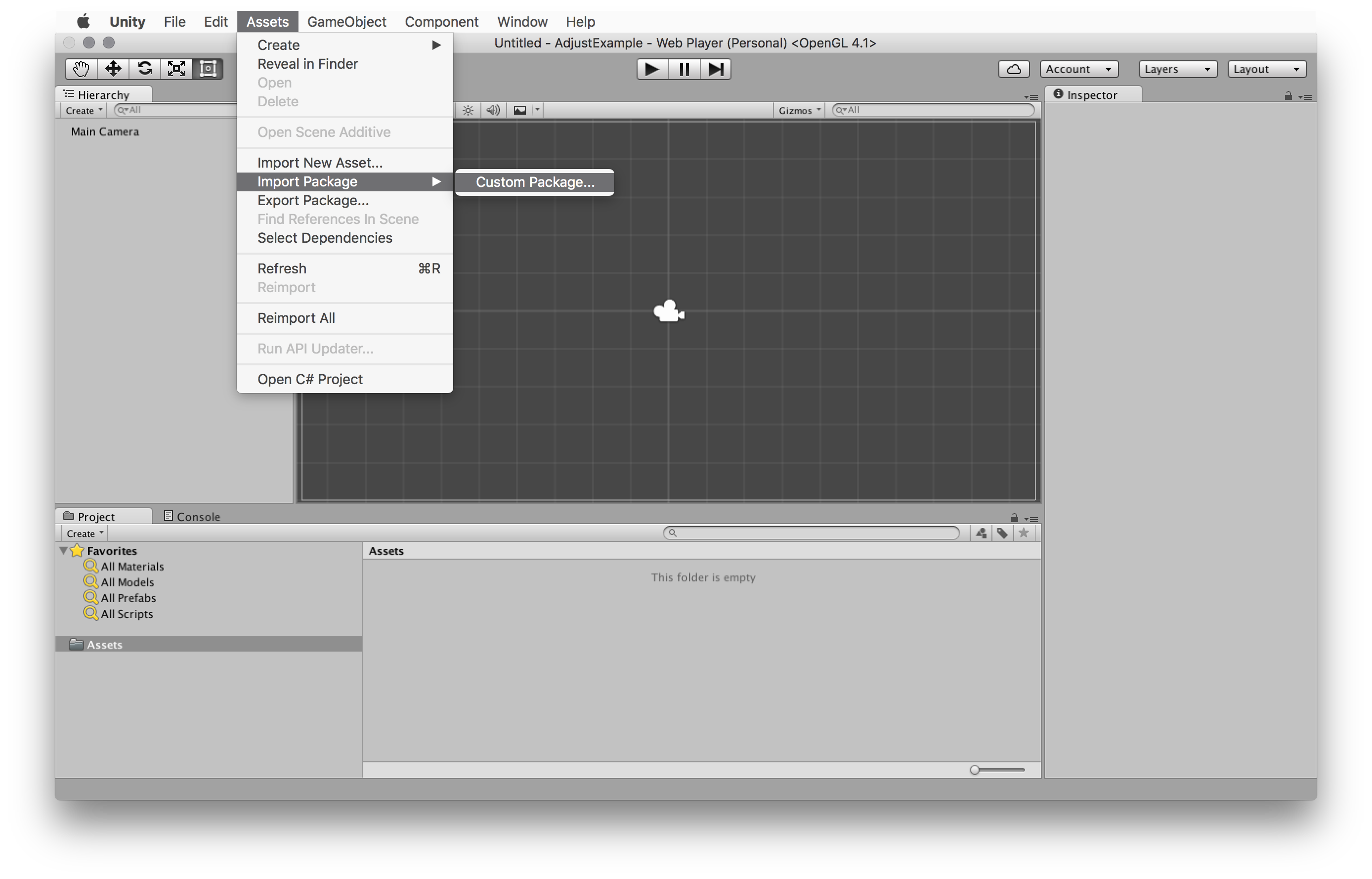This screenshot has width=1372, height=879.
Task: Select the Scale tool
Action: coord(176,69)
